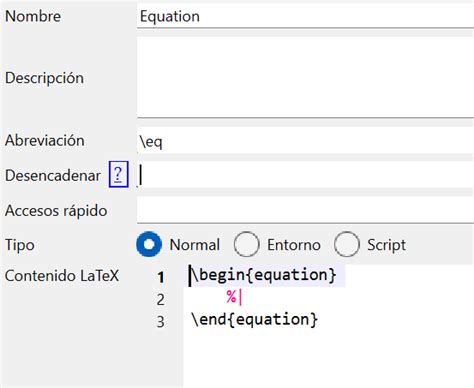This screenshot has height=388, width=474.
Task: Click line number 3 in the gutter
Action: click(161, 322)
